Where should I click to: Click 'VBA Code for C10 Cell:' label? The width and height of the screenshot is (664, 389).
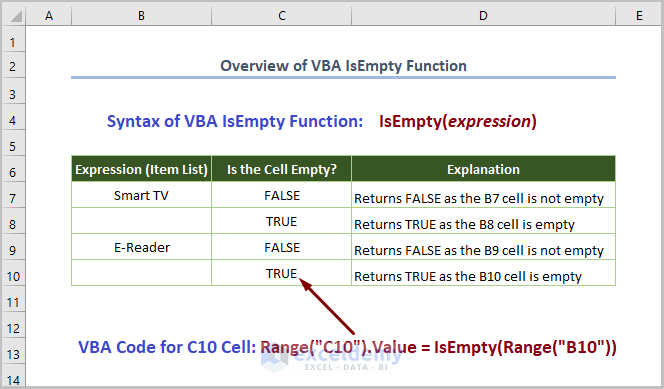click(x=167, y=347)
